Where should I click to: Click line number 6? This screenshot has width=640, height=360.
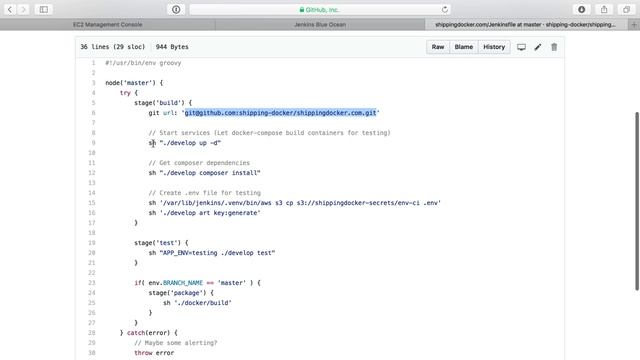[93, 113]
